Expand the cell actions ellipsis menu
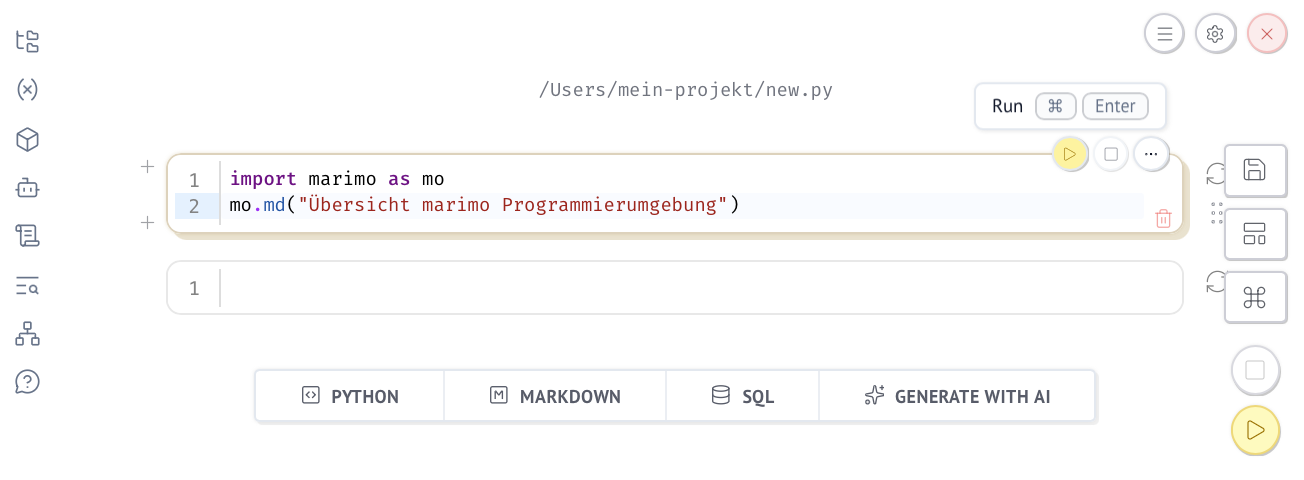This screenshot has height=480, width=1304. point(1151,154)
